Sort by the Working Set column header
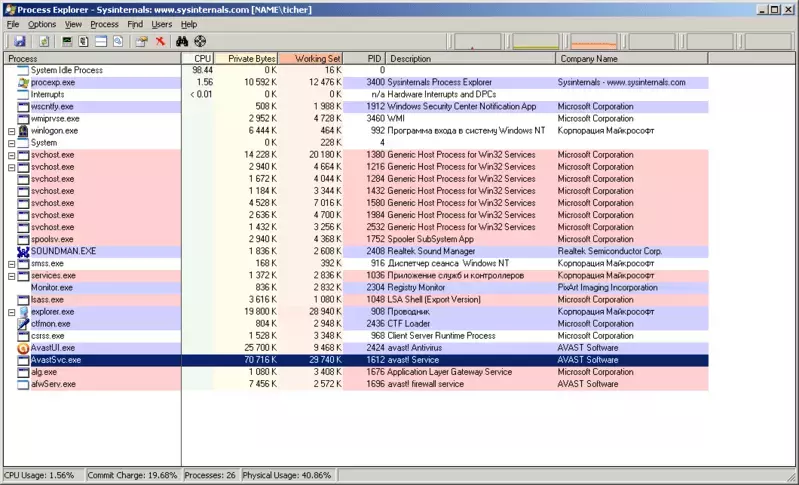The height and width of the screenshot is (485, 799). [311, 59]
